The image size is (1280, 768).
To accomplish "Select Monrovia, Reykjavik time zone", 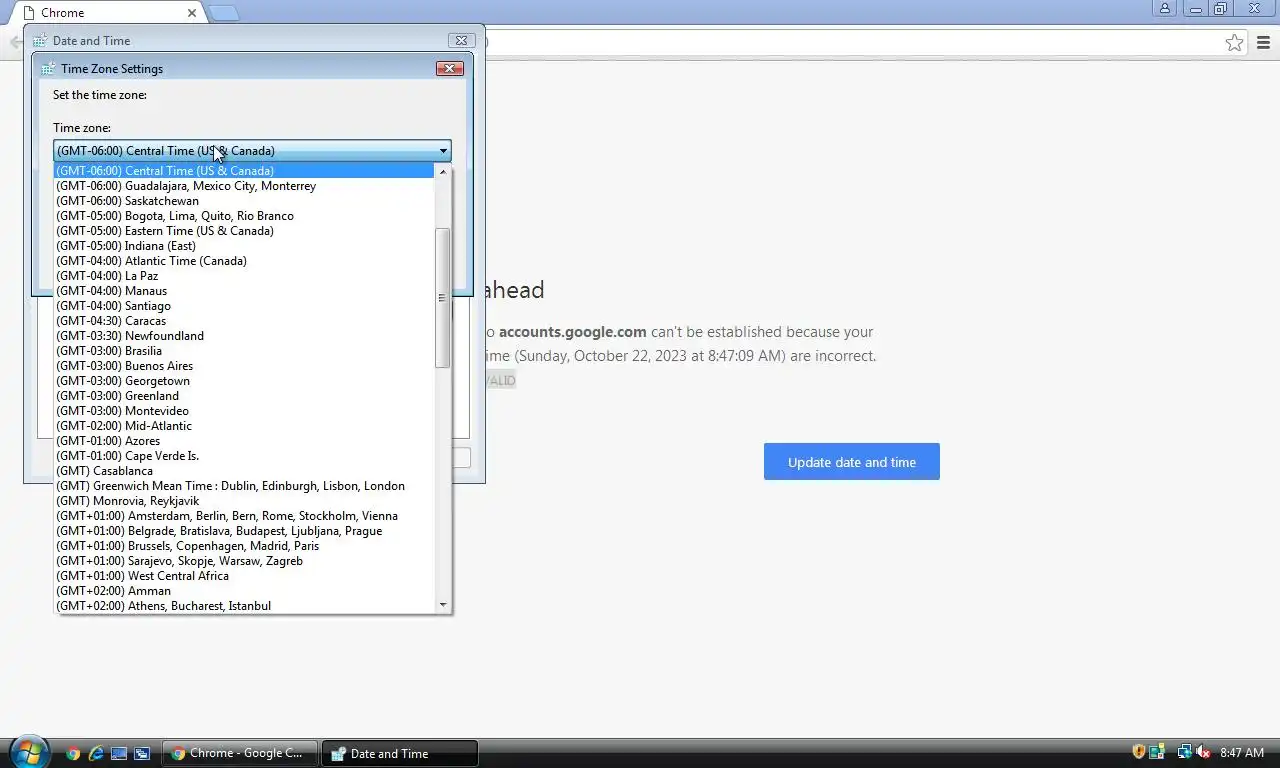I will [x=244, y=501].
